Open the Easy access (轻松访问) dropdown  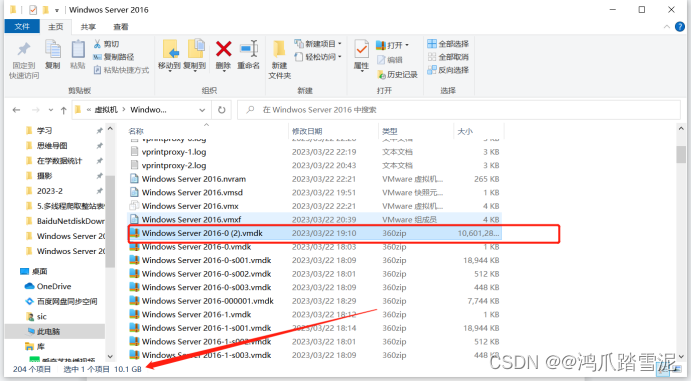coord(318,57)
